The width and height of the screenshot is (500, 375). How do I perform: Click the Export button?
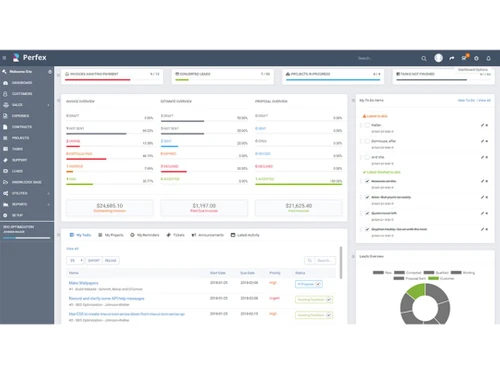pos(94,260)
